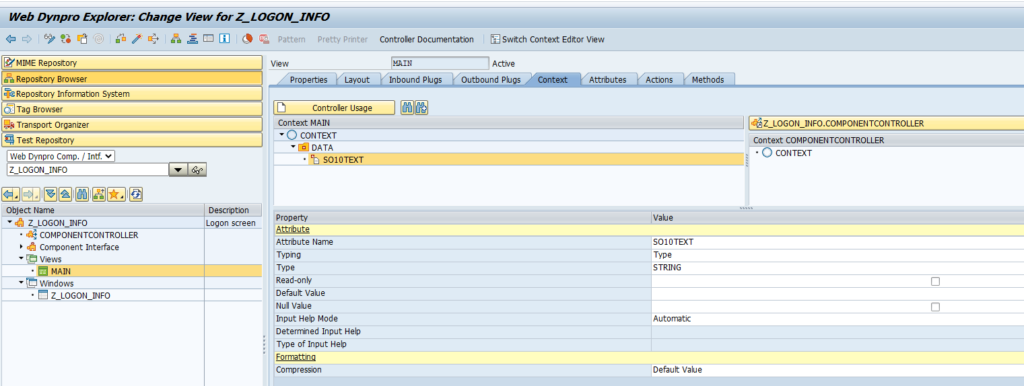
Task: Click the Z_LOGON_INFO object name input field
Action: pos(87,170)
